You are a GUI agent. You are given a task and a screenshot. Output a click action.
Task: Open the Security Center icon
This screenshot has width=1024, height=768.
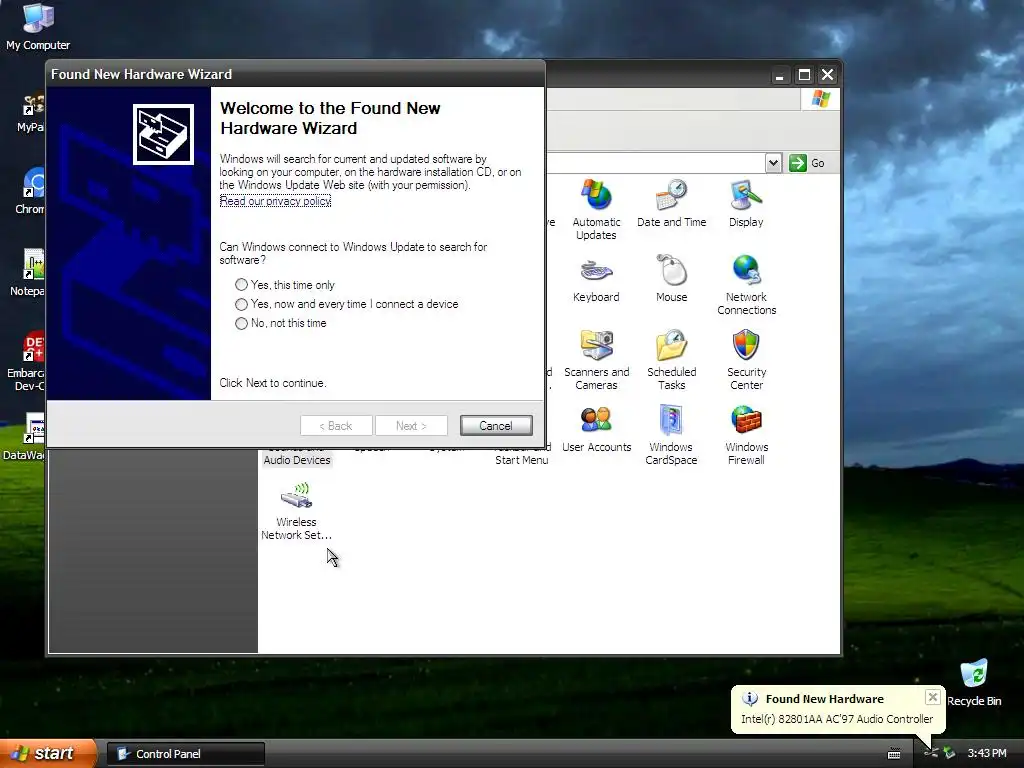(746, 360)
